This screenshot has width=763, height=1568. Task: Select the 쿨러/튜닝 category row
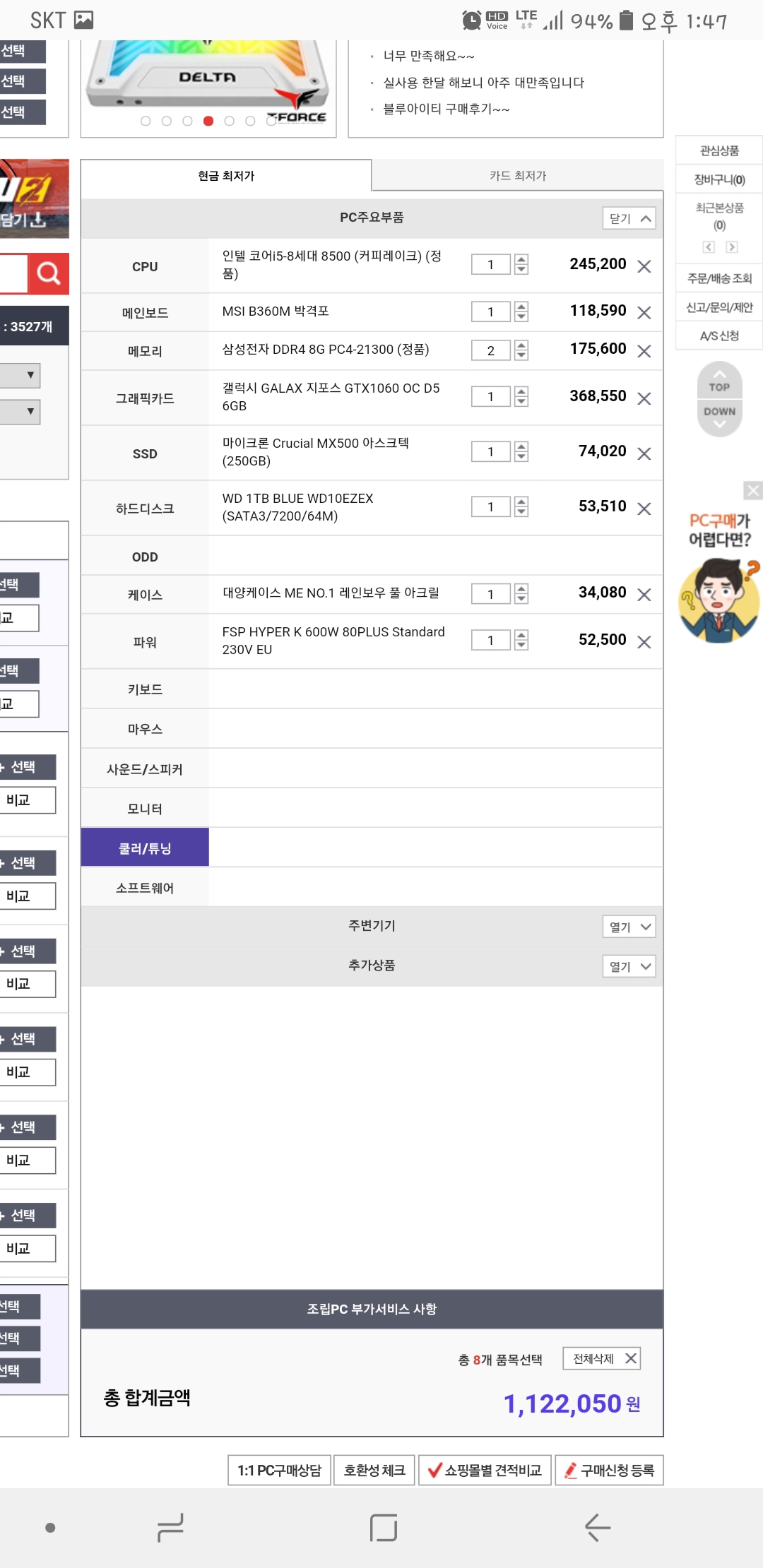tap(145, 848)
